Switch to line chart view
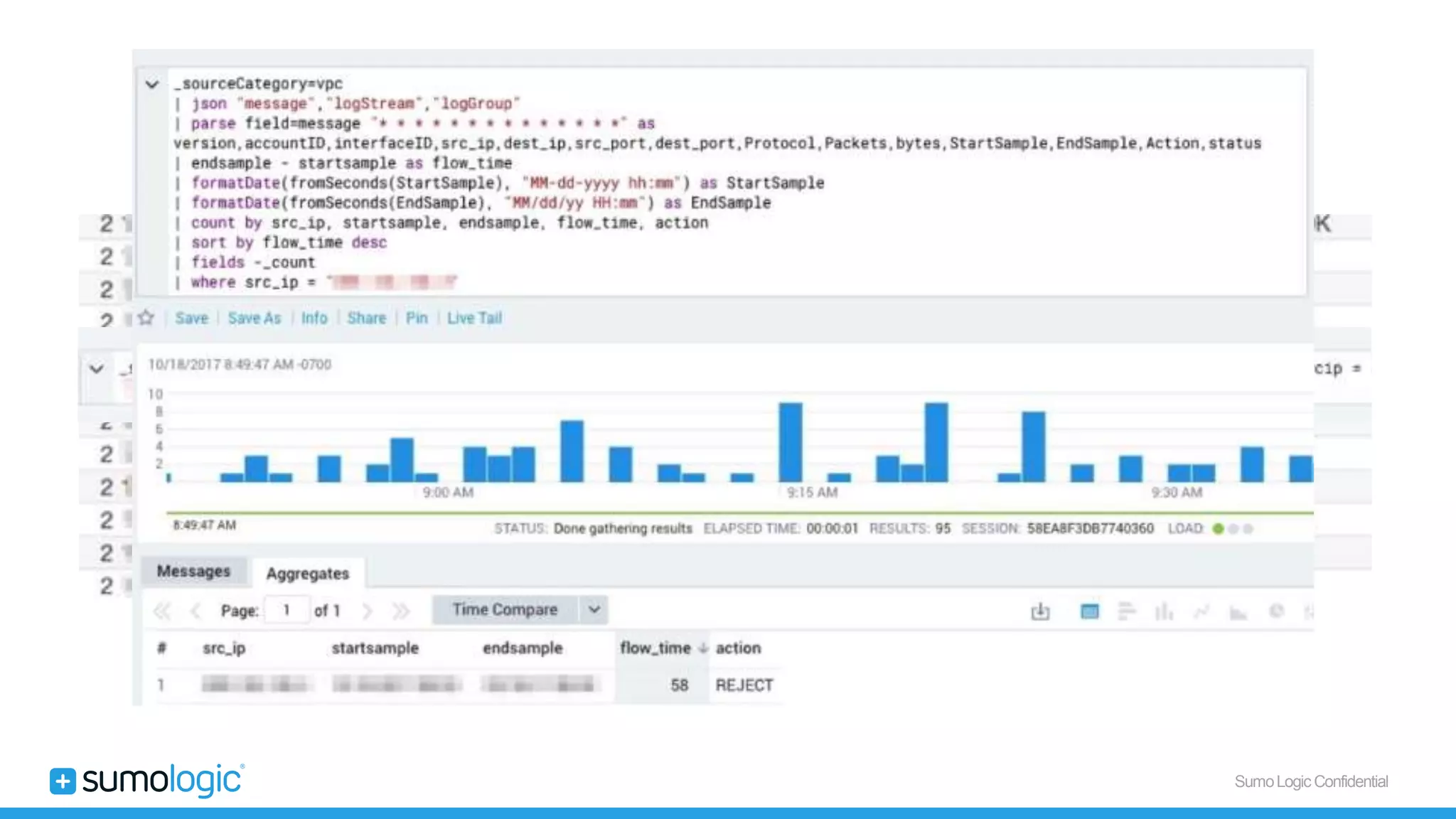 [1201, 611]
